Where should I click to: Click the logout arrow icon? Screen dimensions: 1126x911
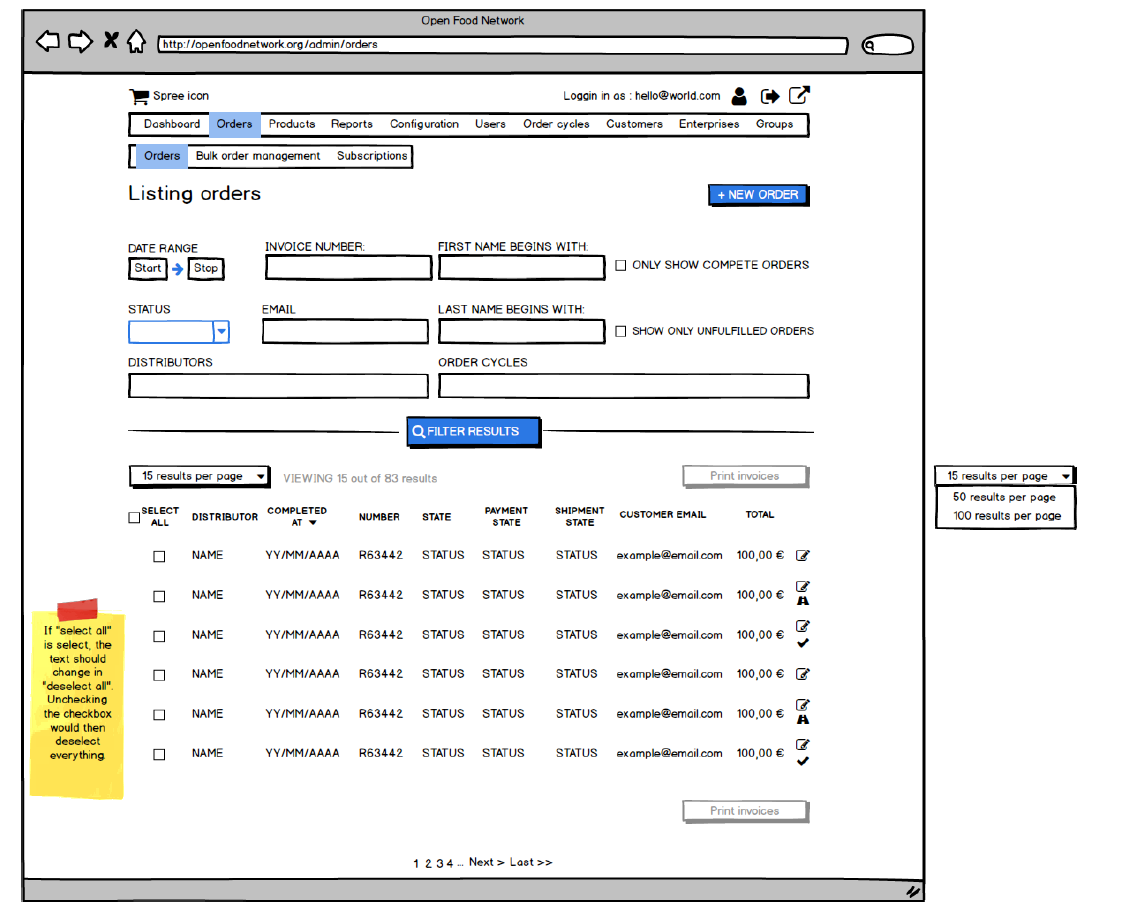pos(770,95)
